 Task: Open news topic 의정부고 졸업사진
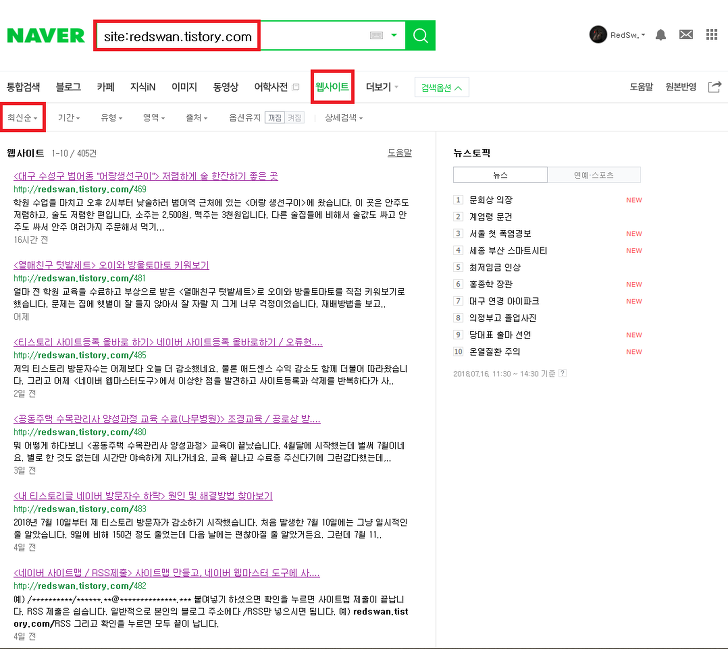tap(503, 318)
